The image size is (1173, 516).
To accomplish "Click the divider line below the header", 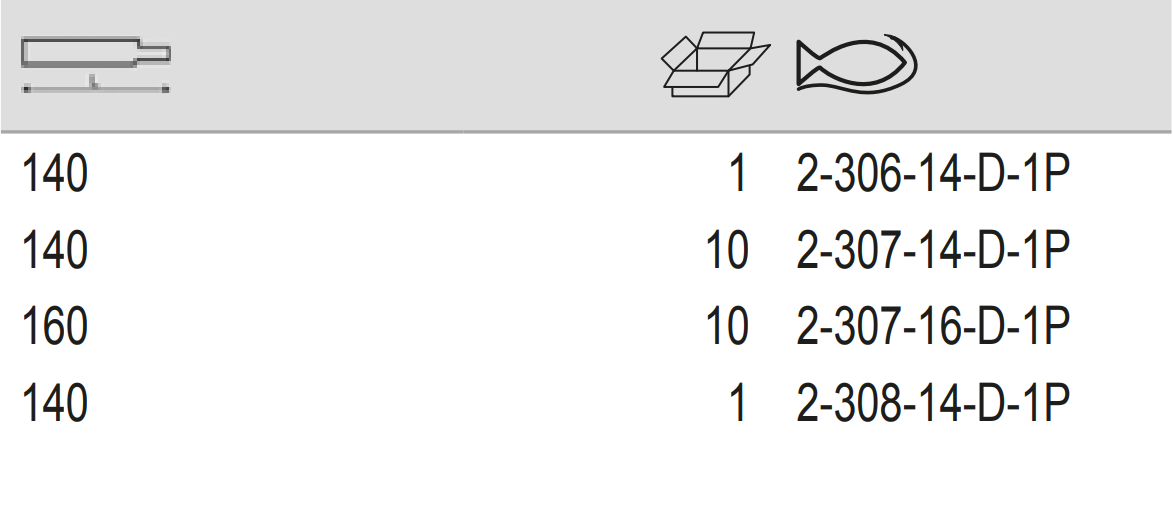I will [x=586, y=131].
